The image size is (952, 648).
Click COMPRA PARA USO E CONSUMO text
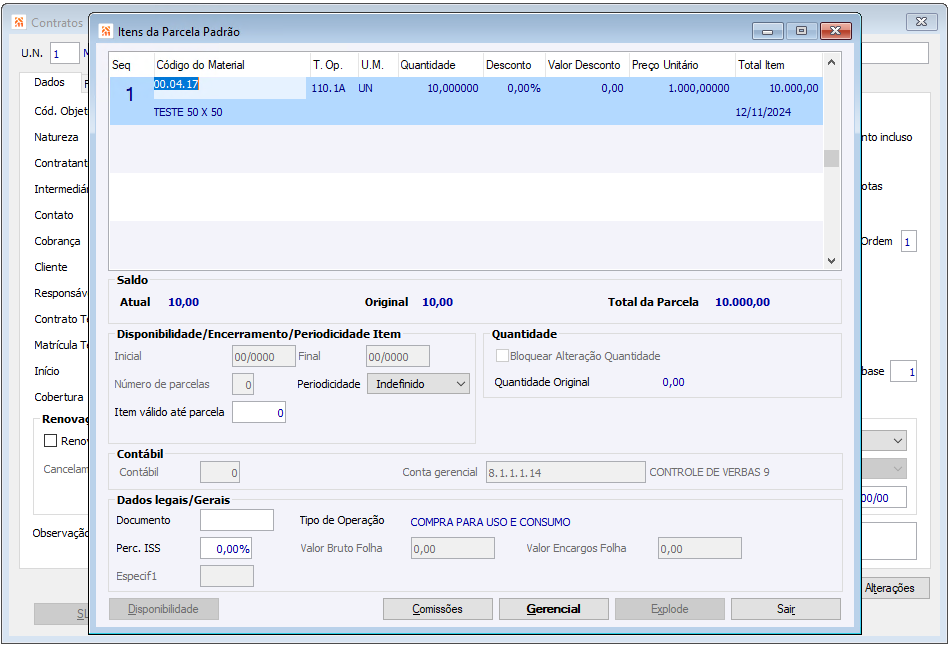click(x=491, y=522)
